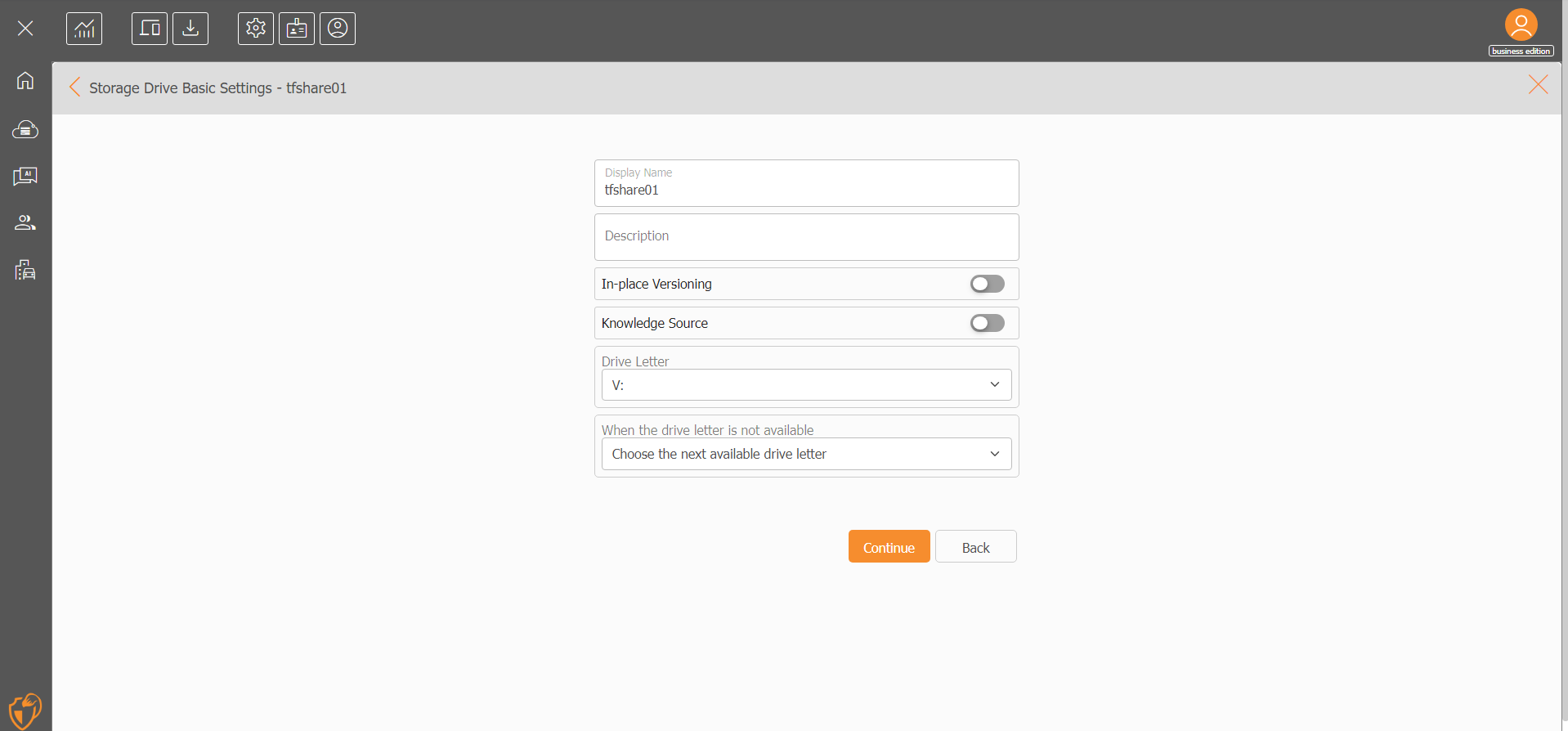The height and width of the screenshot is (731, 1568).
Task: Click the branding badge icon in toolbar
Action: [297, 29]
